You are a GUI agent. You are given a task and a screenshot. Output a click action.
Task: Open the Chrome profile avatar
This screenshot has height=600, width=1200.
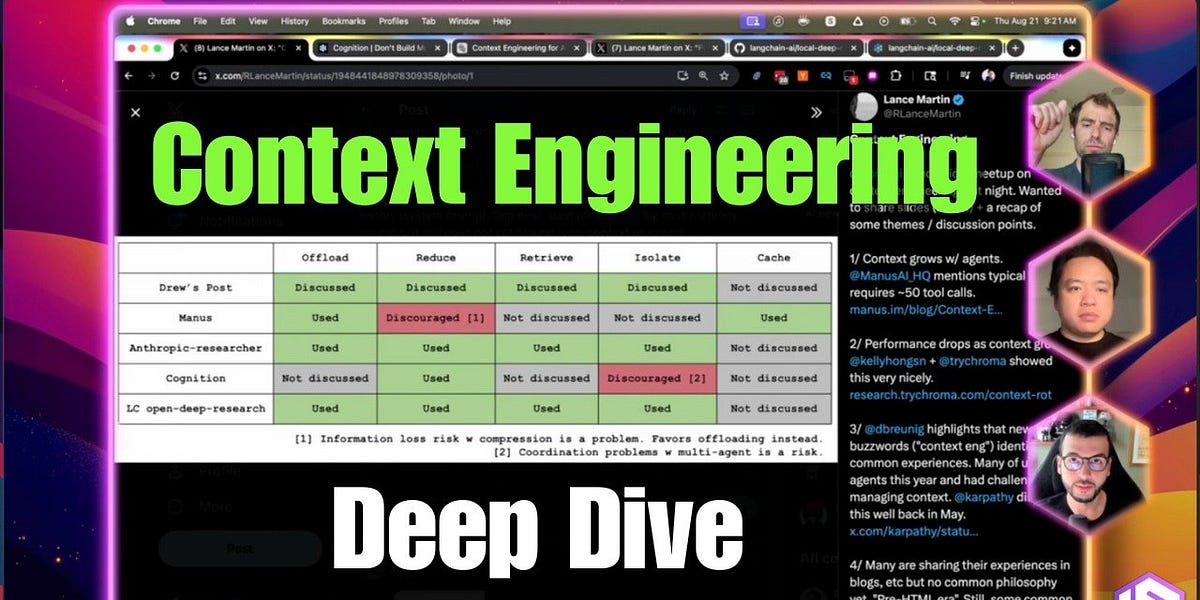(988, 75)
